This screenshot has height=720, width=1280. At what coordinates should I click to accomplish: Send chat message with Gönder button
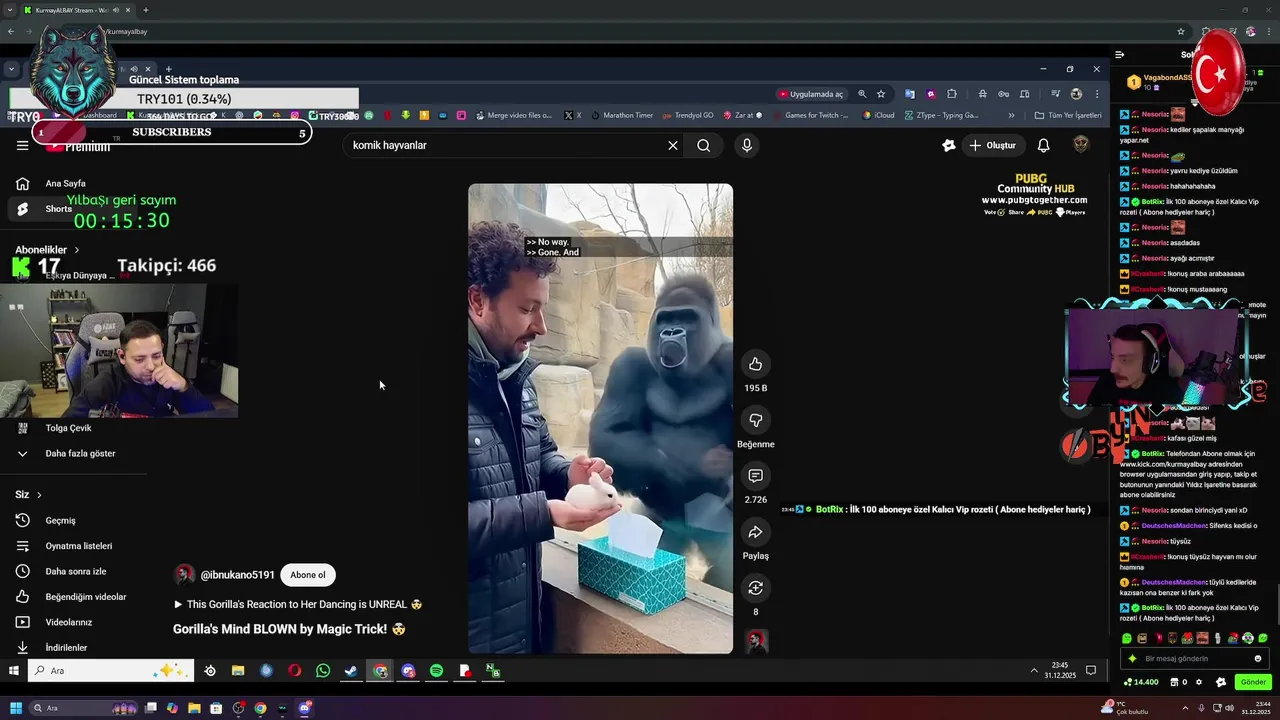1253,682
